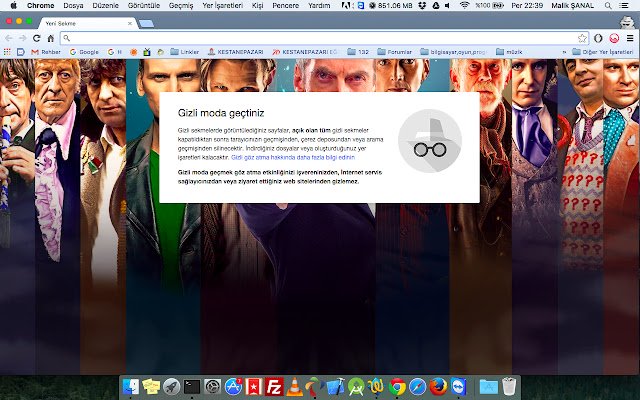Show hidden bookmarks with the overflow chevron

coord(564,52)
